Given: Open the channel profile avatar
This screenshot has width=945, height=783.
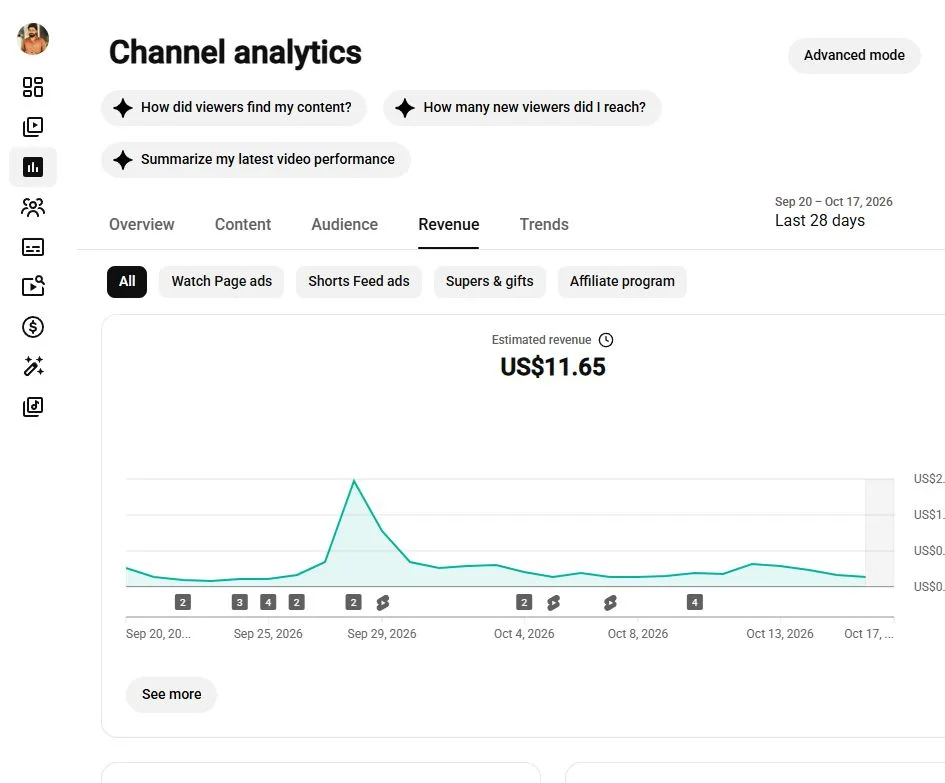Looking at the screenshot, I should point(33,39).
